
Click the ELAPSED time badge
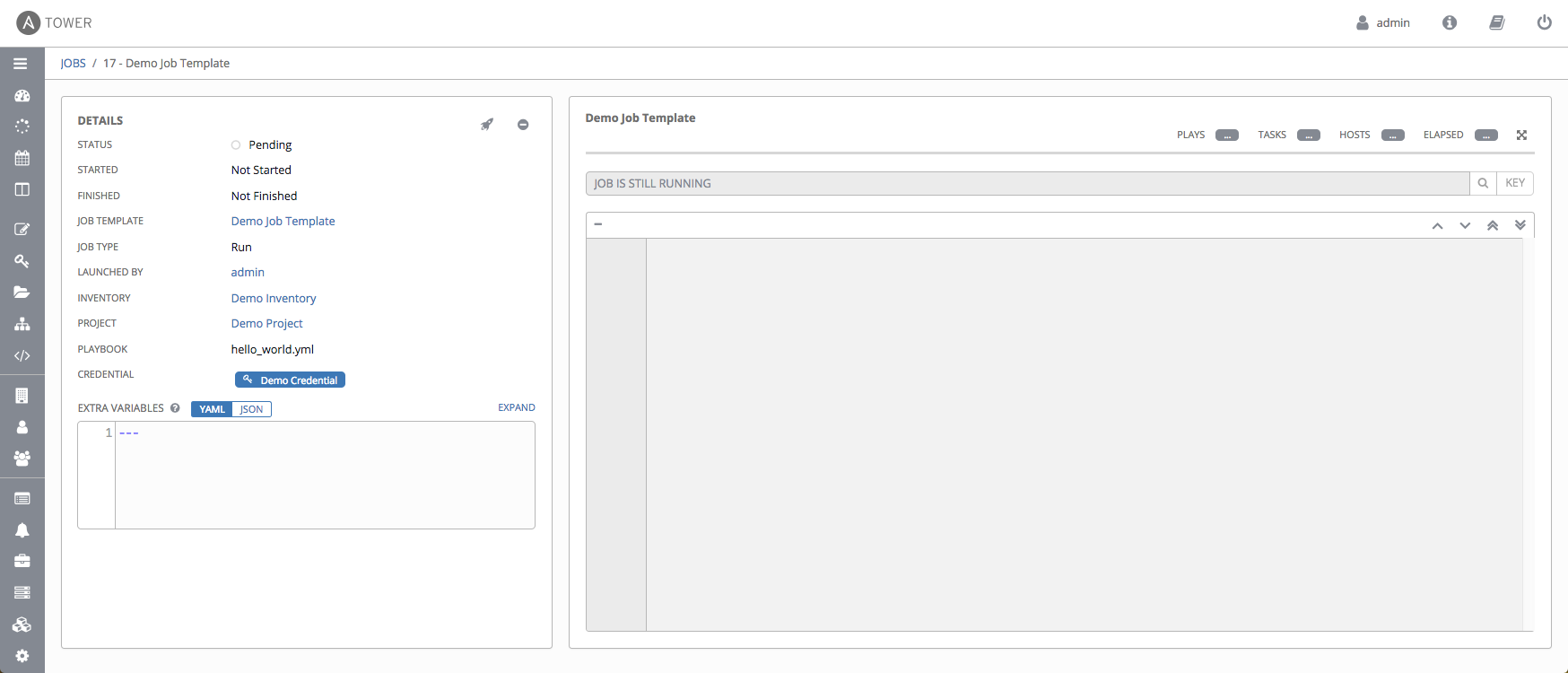point(1486,135)
